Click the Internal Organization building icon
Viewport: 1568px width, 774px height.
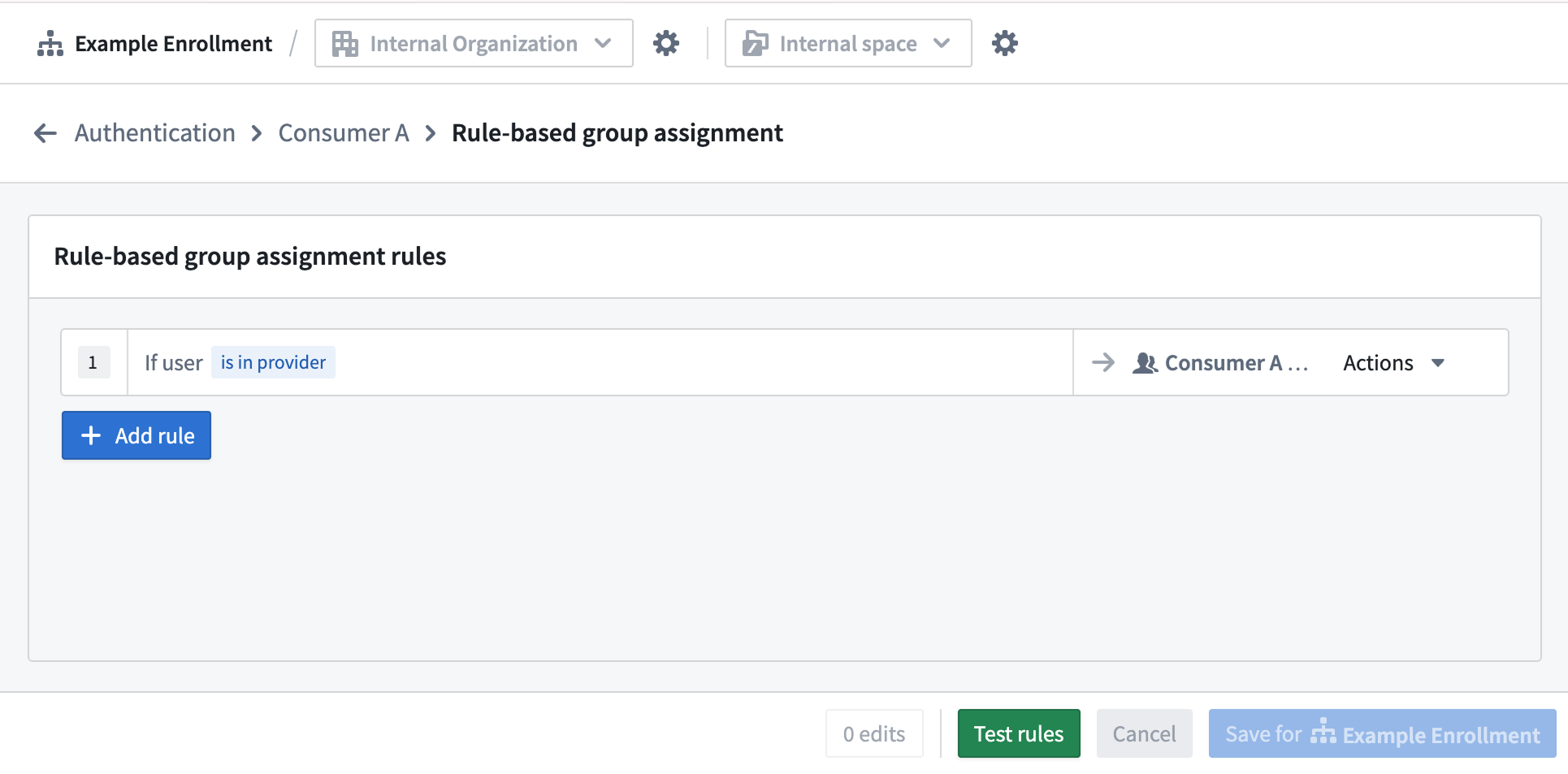(344, 44)
